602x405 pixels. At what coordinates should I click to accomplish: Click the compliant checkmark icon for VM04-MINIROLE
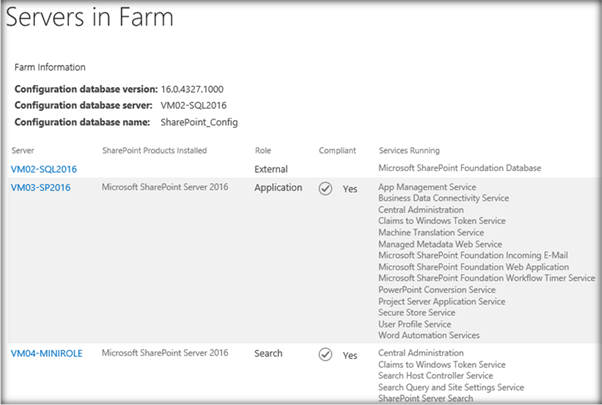326,354
